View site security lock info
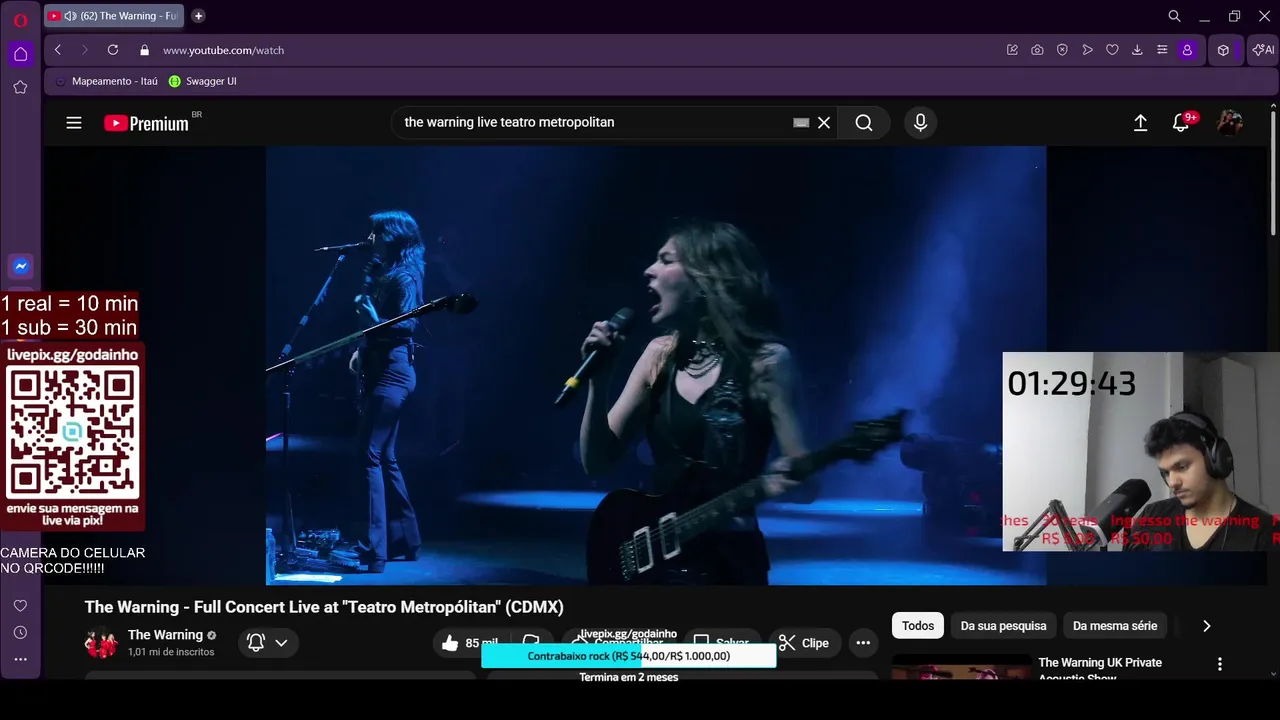 (x=145, y=50)
